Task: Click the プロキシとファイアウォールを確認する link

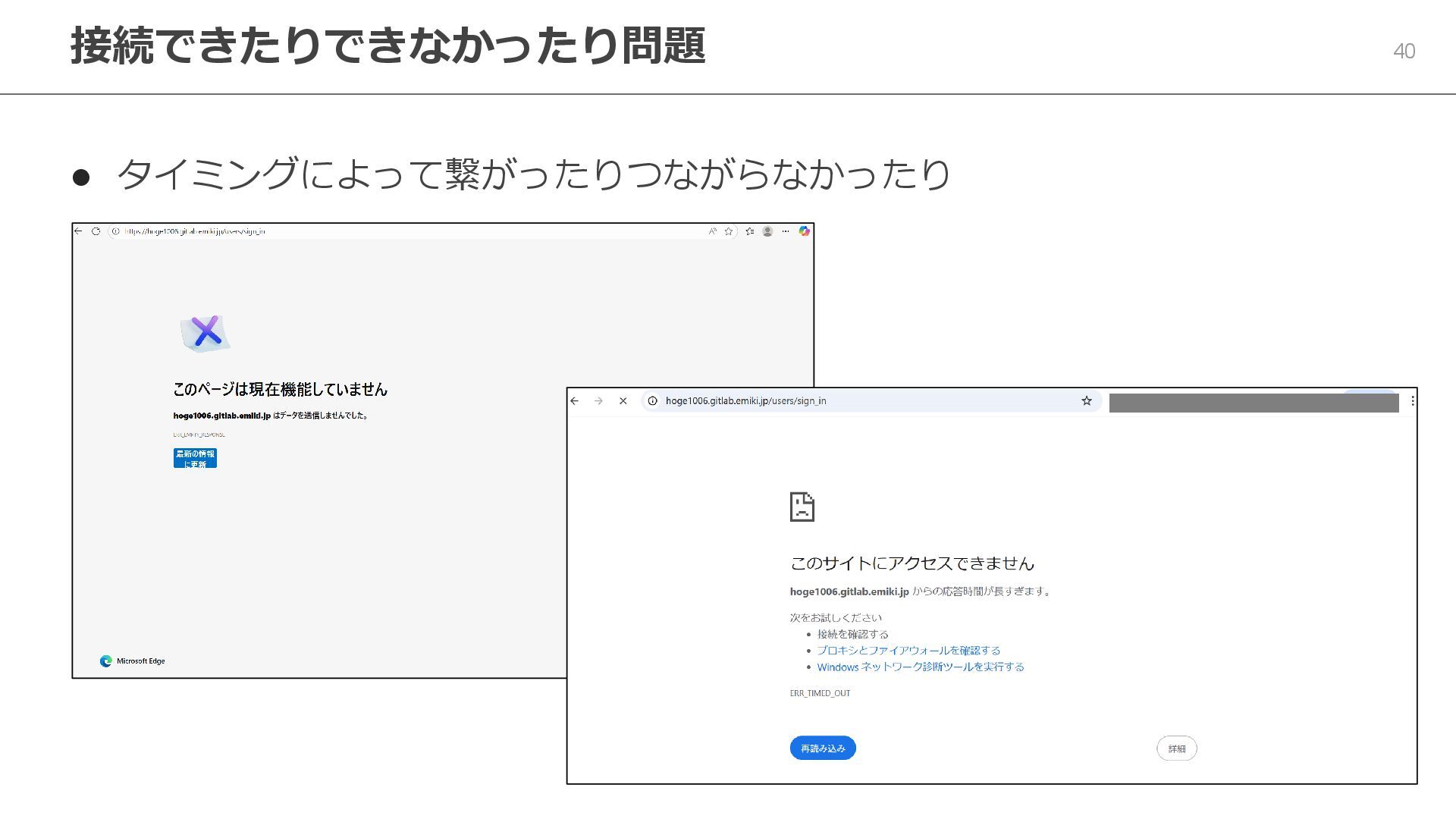Action: point(908,651)
